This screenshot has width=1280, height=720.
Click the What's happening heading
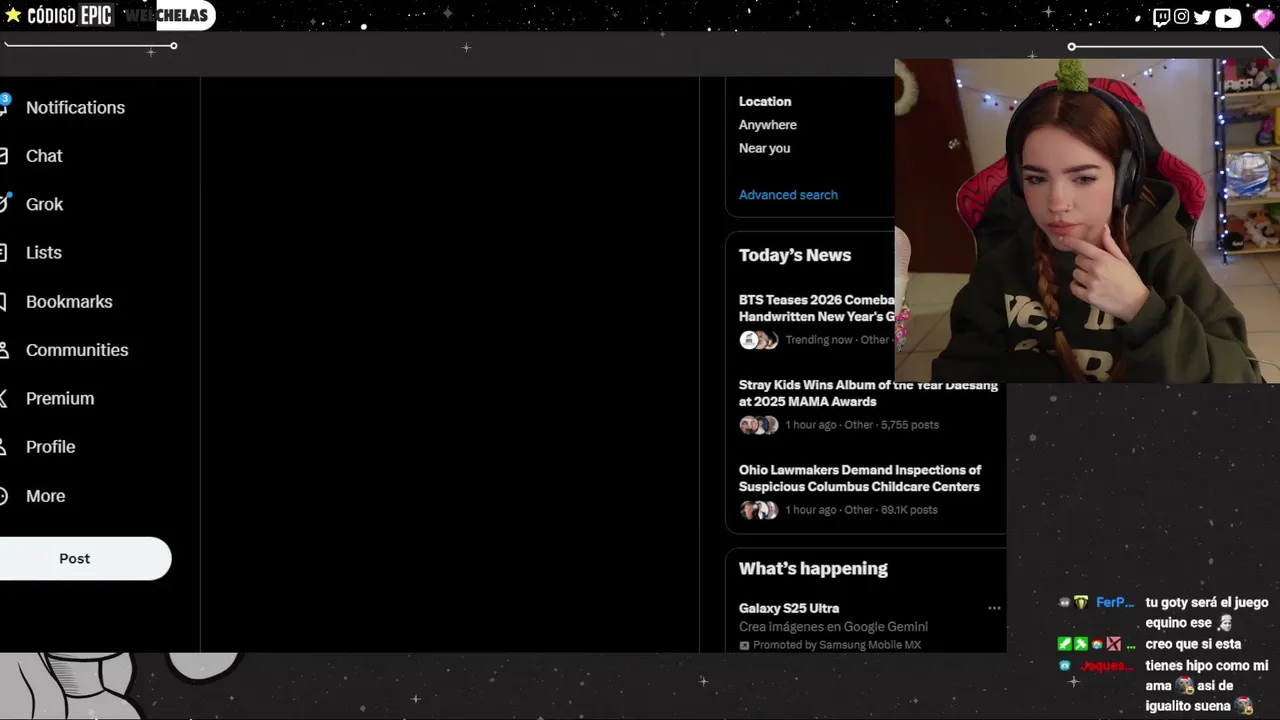[813, 568]
